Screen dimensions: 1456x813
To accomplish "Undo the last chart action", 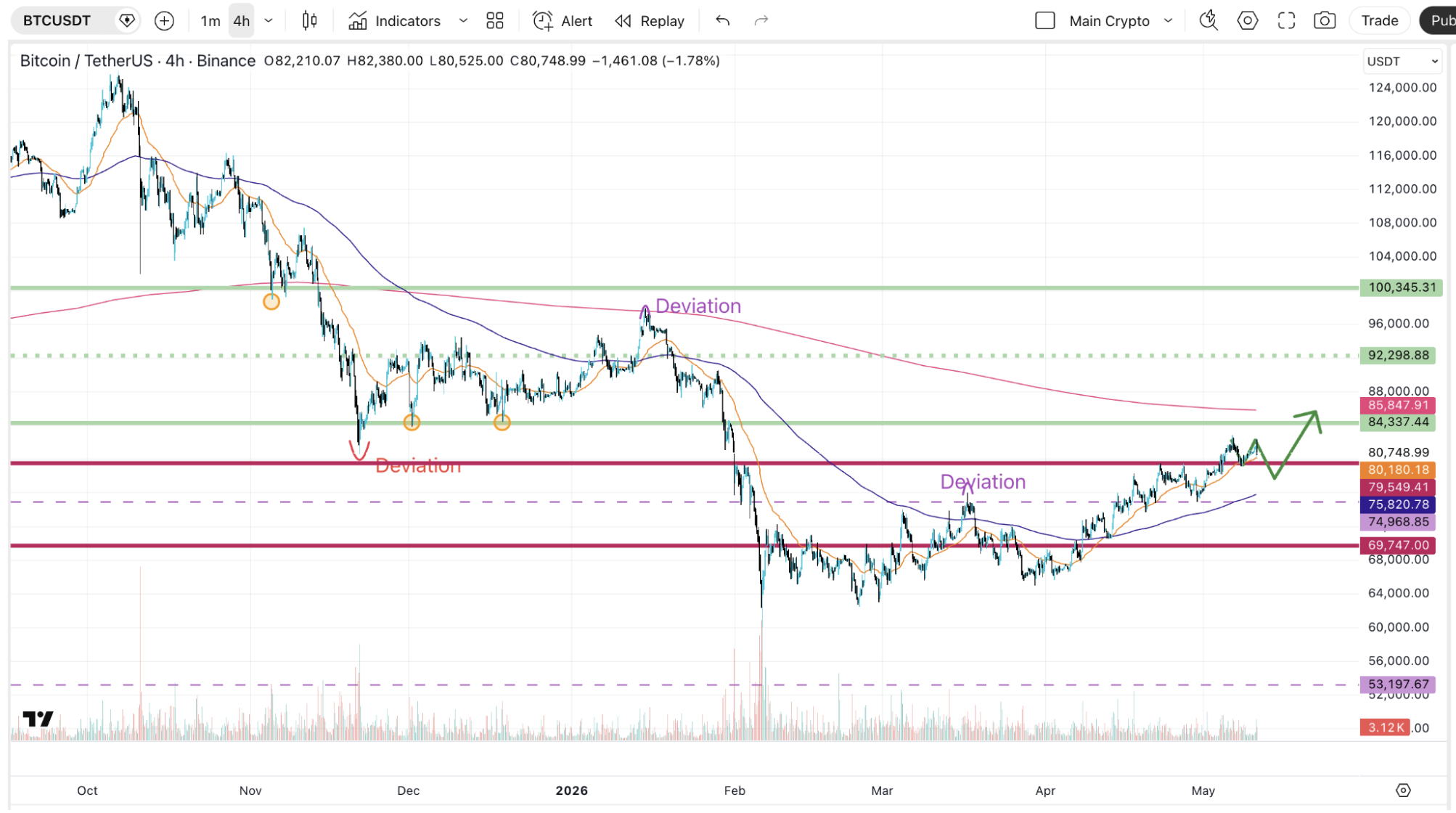I will point(722,21).
